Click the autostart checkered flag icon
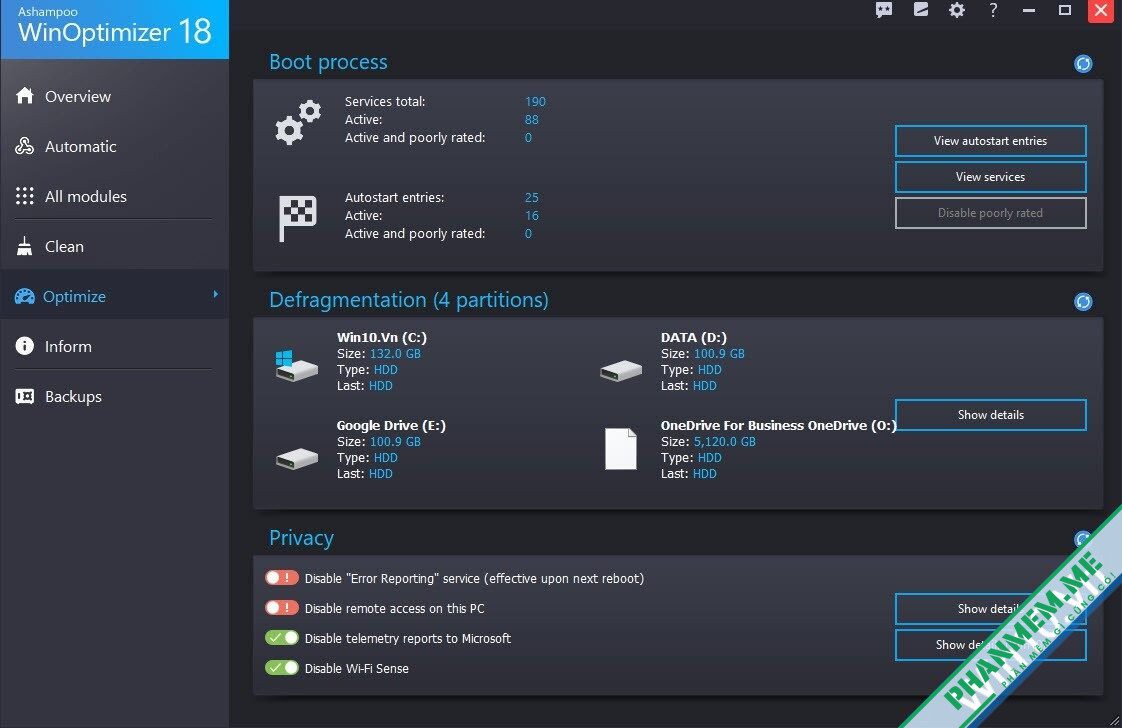The width and height of the screenshot is (1122, 728). point(298,218)
